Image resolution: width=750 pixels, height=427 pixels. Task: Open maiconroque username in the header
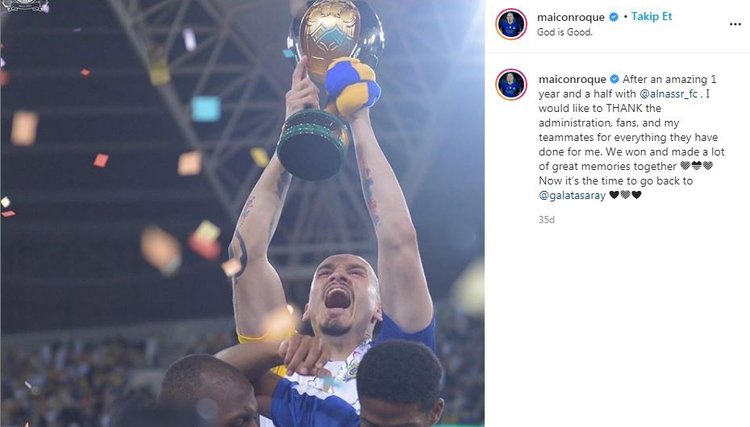coord(571,17)
